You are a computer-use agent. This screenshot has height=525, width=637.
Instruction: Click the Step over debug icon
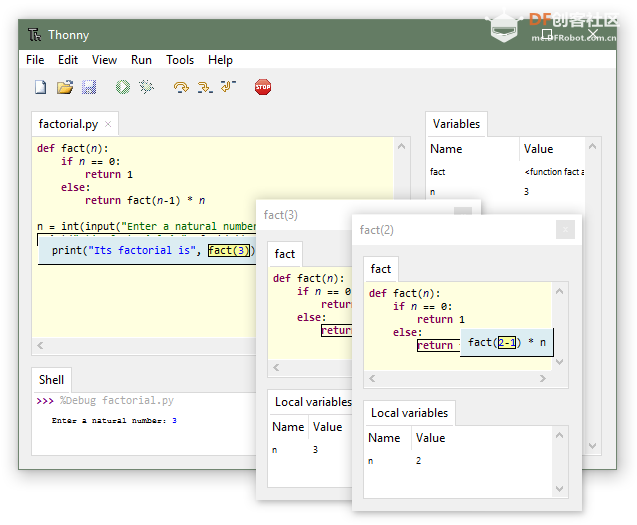[x=181, y=88]
